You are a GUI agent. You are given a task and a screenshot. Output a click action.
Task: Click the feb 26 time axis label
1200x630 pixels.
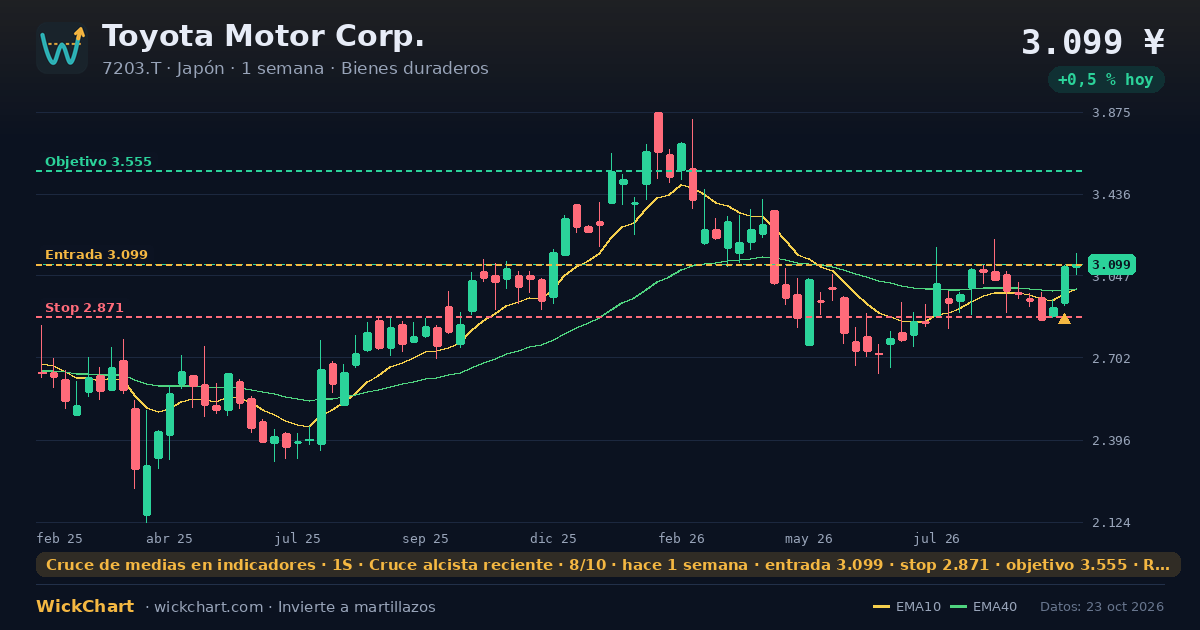(682, 538)
